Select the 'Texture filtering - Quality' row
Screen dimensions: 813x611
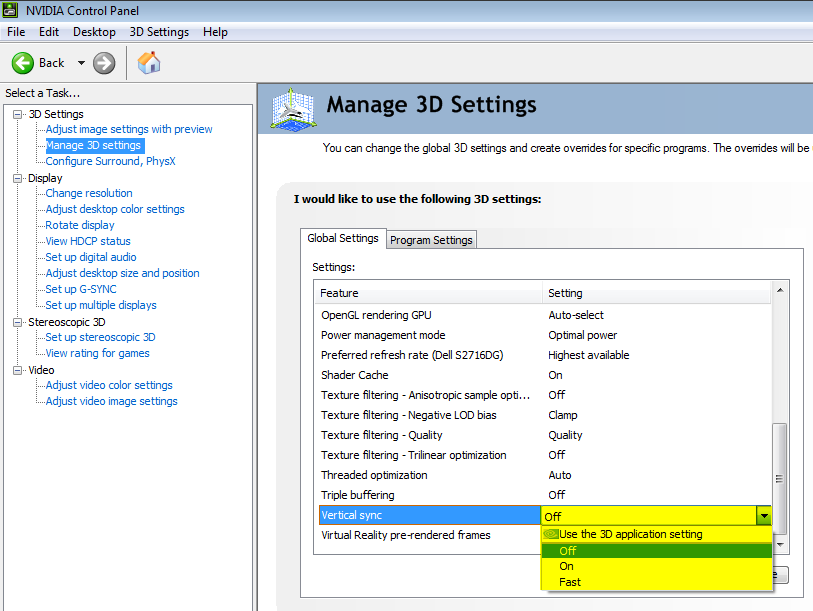(x=543, y=435)
